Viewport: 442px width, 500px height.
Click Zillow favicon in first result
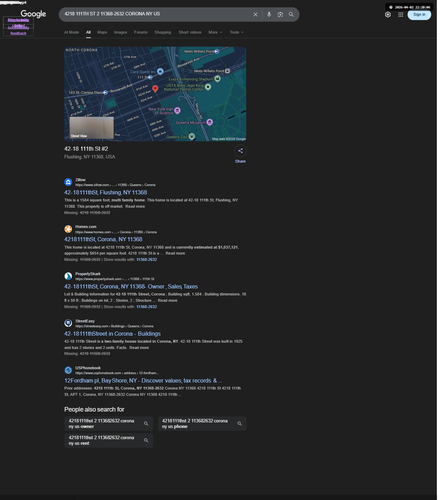coord(68,182)
